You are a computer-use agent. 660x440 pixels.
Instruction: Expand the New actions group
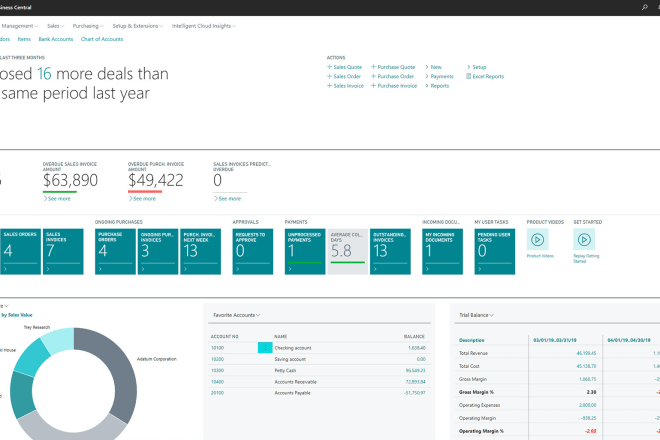point(433,67)
